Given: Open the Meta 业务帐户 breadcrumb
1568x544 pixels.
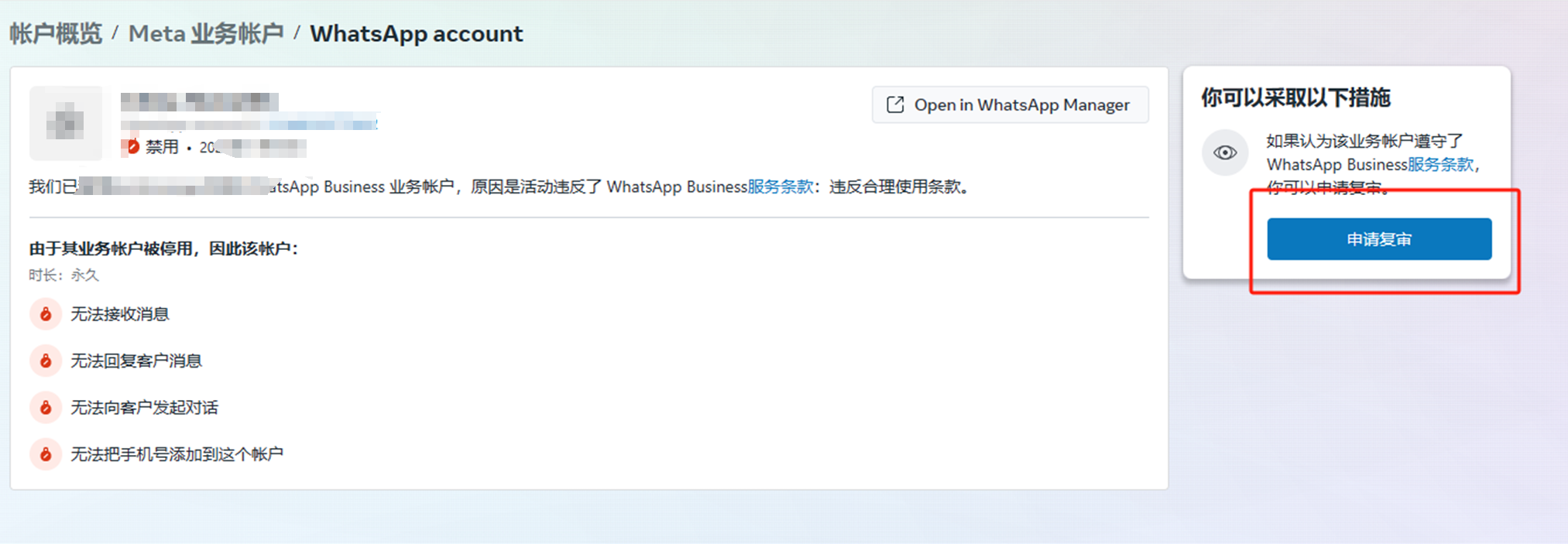Looking at the screenshot, I should pyautogui.click(x=206, y=34).
